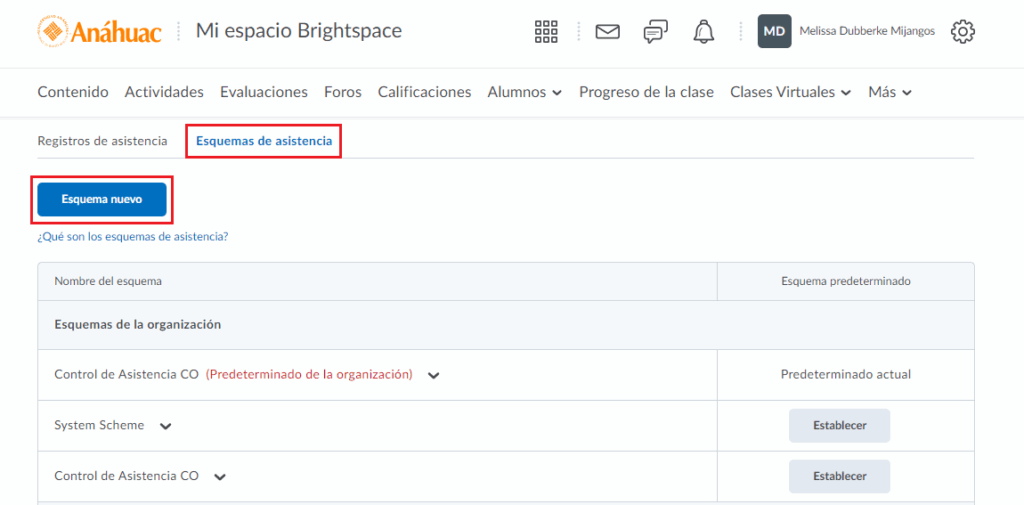Click the MD user avatar
This screenshot has height=505, width=1024.
click(x=774, y=31)
